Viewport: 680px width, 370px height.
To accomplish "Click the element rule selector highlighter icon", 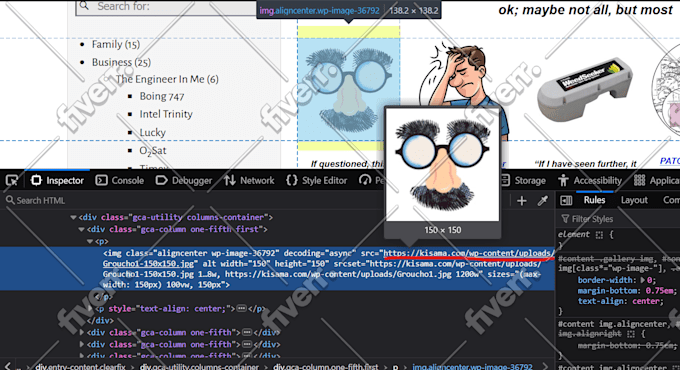I will (x=599, y=235).
